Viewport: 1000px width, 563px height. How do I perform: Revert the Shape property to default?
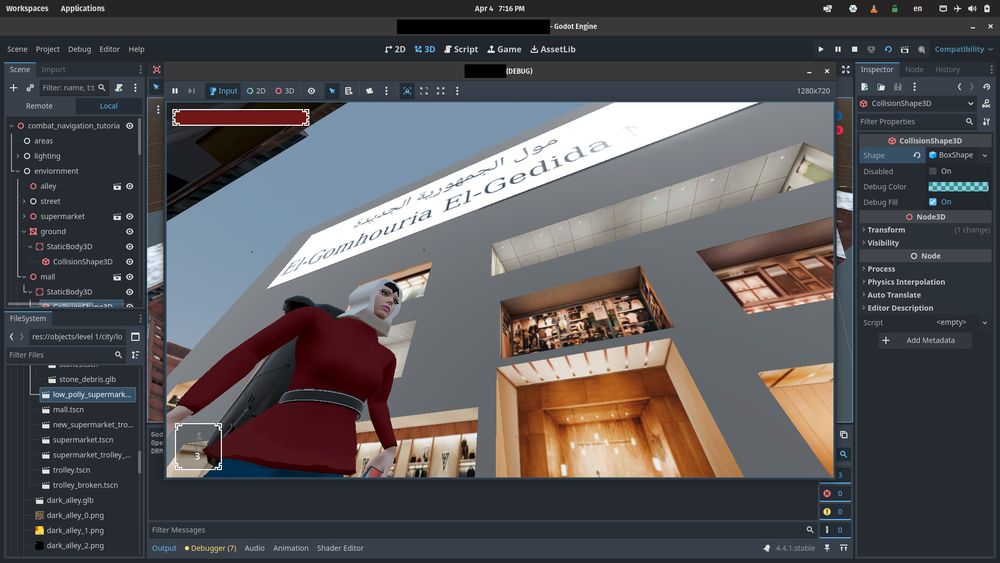tap(916, 156)
